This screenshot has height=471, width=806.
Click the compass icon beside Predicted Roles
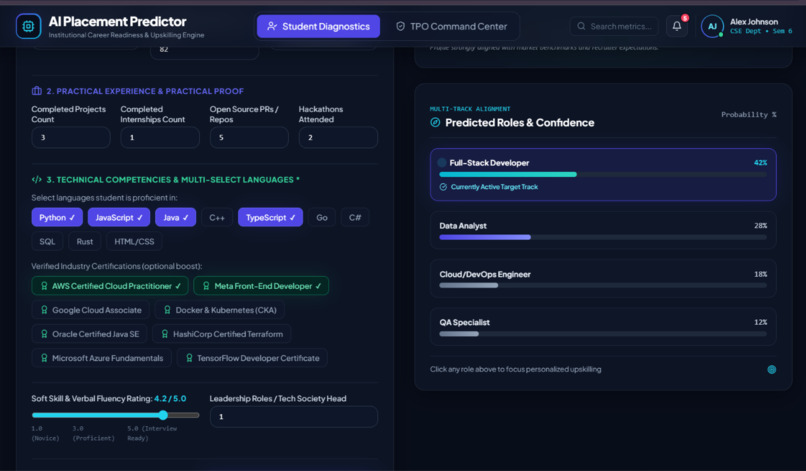click(435, 122)
